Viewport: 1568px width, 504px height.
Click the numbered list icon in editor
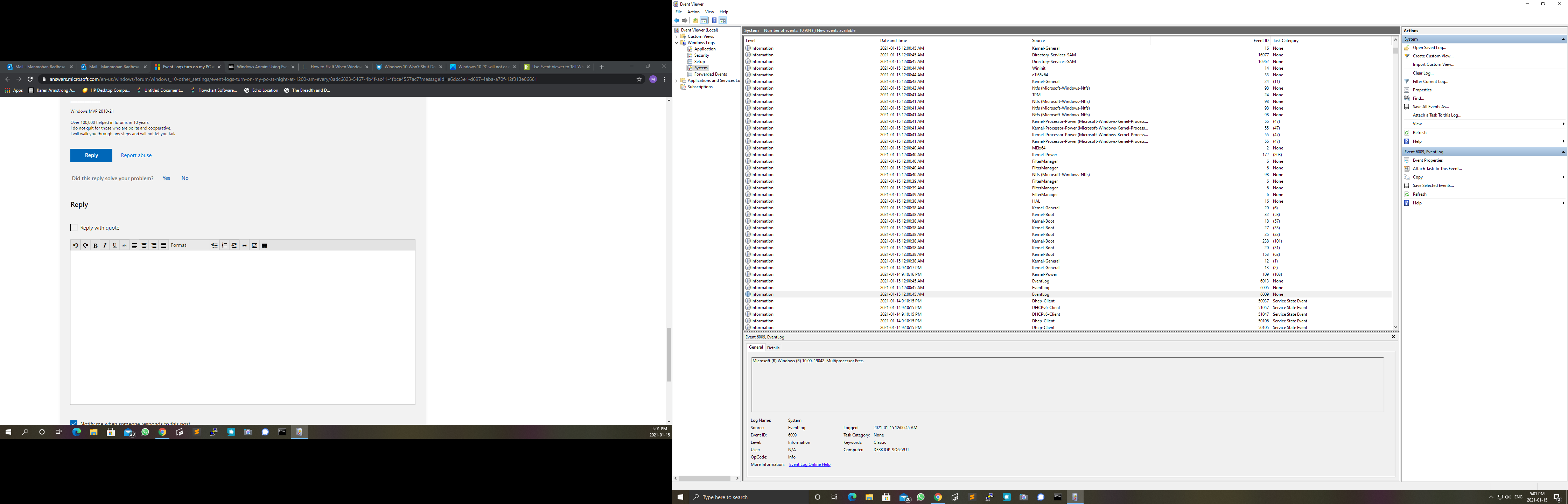pyautogui.click(x=225, y=245)
